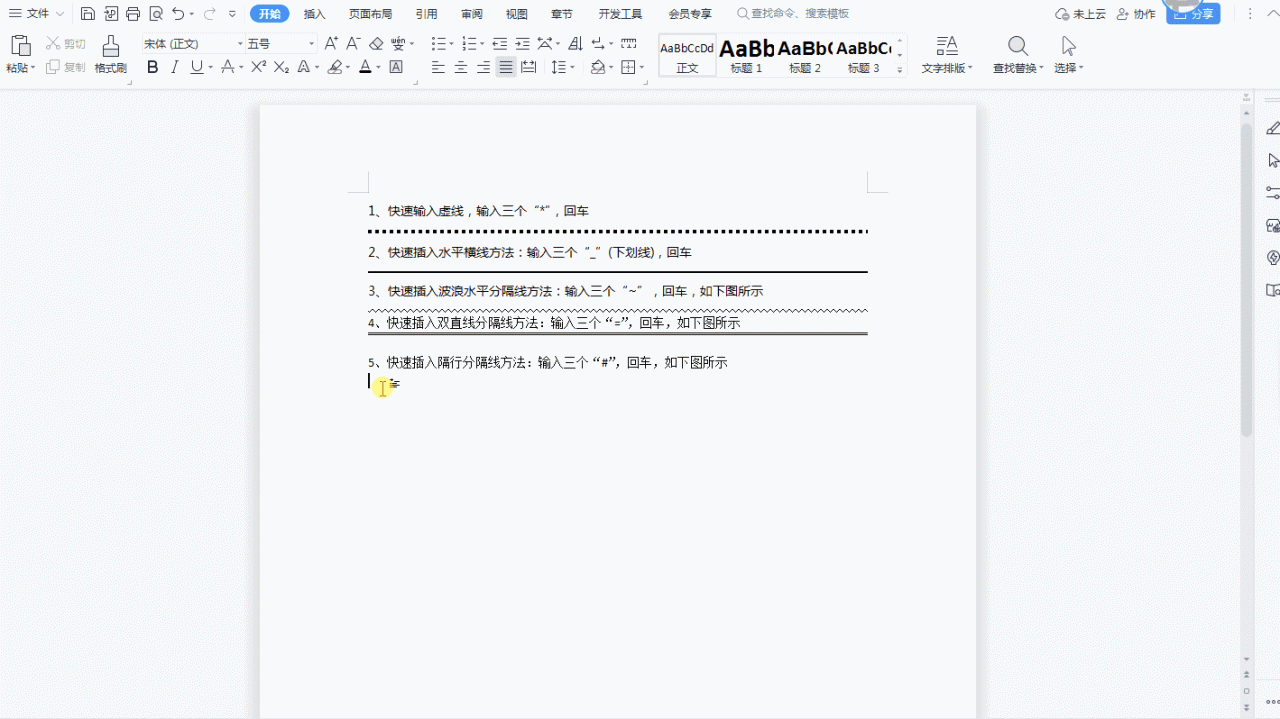Click the Redo arrow icon
1280x719 pixels.
tap(209, 14)
